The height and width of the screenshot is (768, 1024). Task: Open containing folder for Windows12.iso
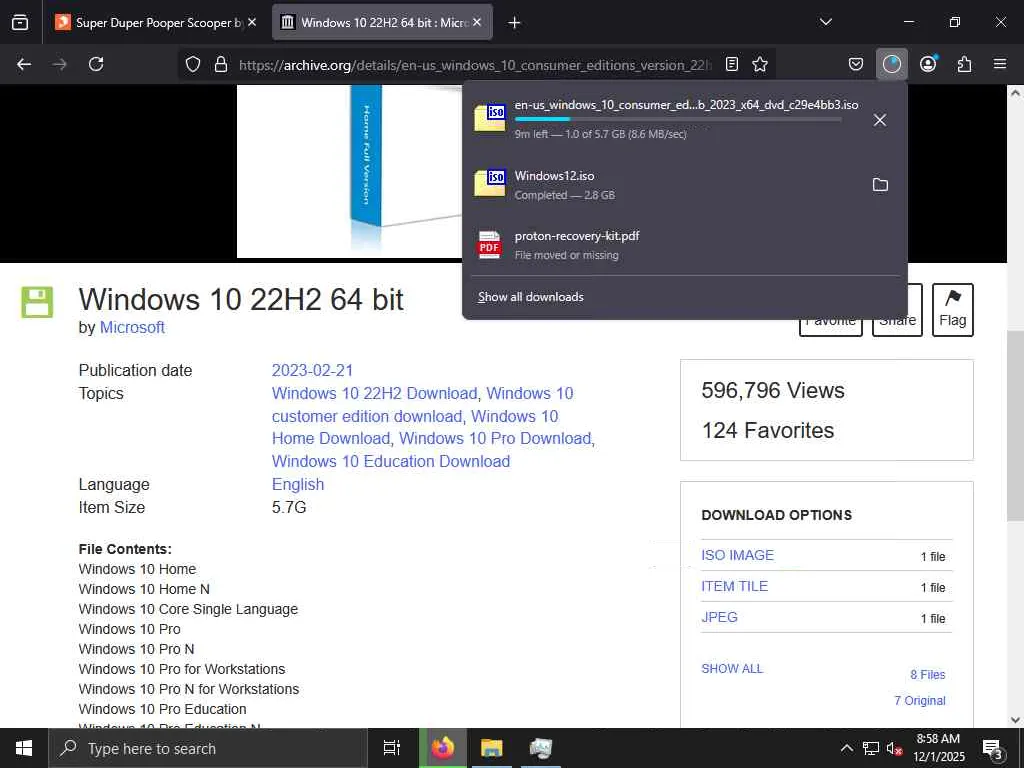pyautogui.click(x=880, y=185)
